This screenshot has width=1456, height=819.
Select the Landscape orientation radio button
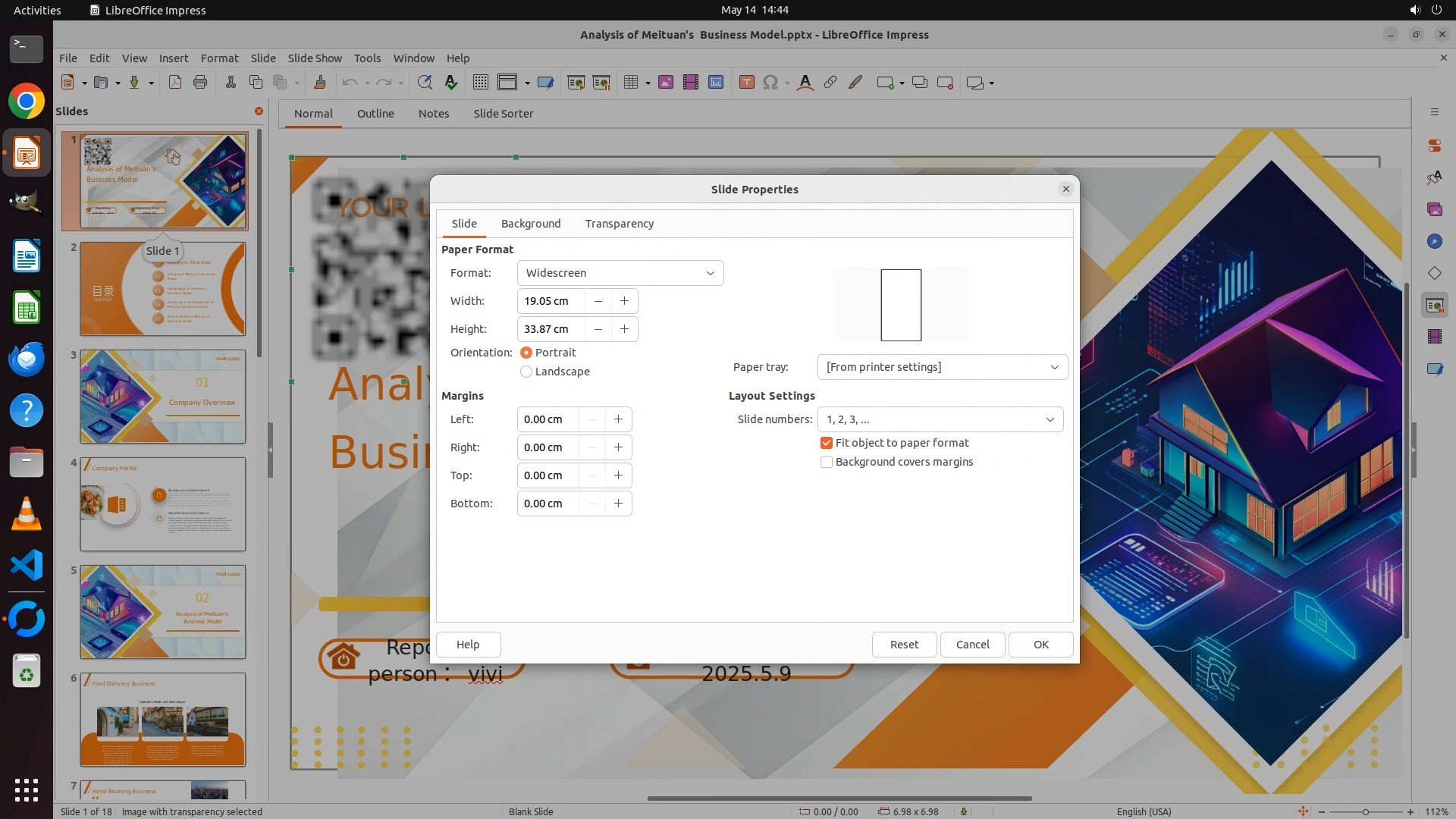(526, 372)
